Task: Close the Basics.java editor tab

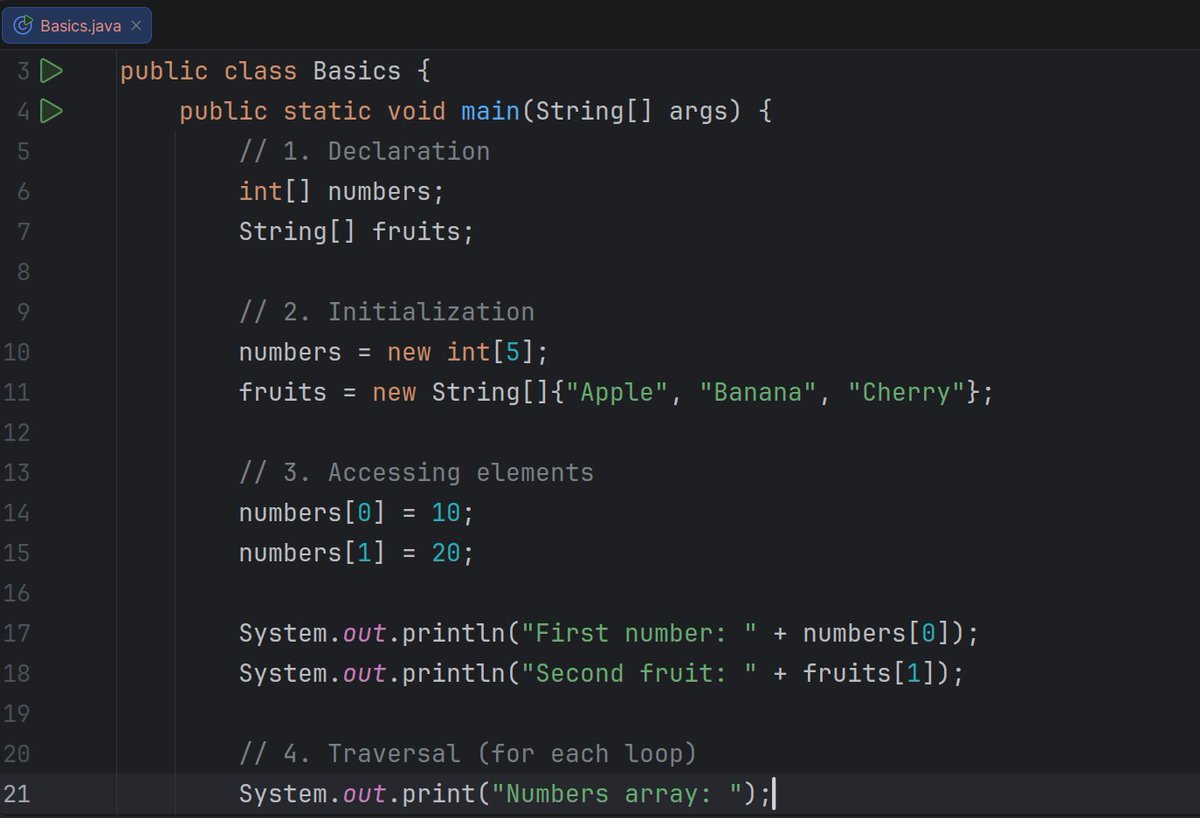Action: click(x=137, y=26)
